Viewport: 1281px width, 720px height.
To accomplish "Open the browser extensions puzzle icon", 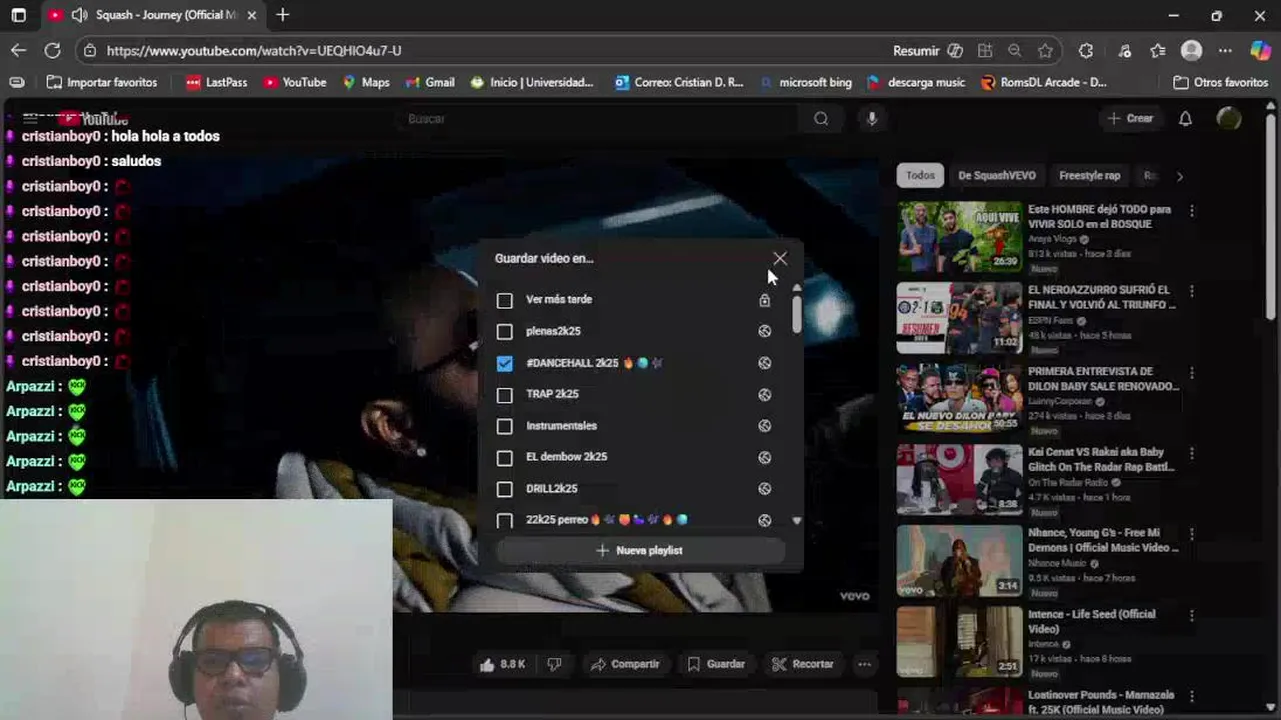I will coord(1086,51).
